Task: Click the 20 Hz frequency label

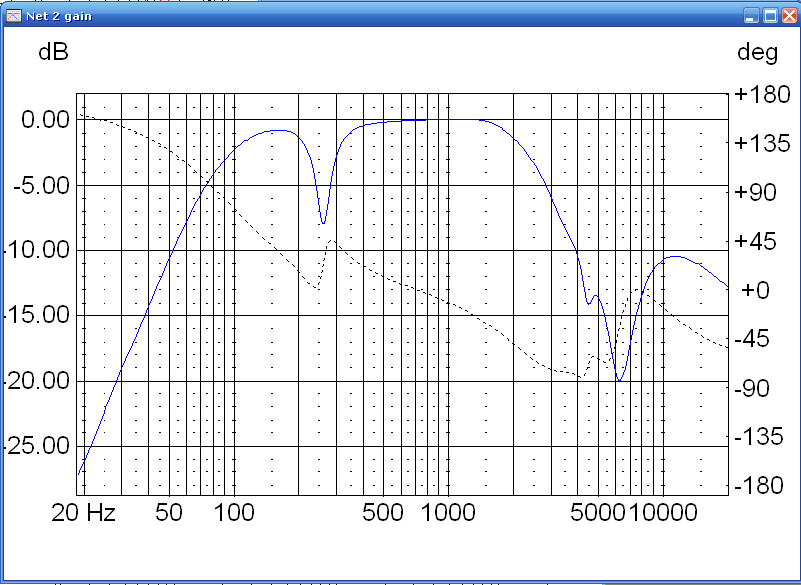Action: click(x=84, y=512)
